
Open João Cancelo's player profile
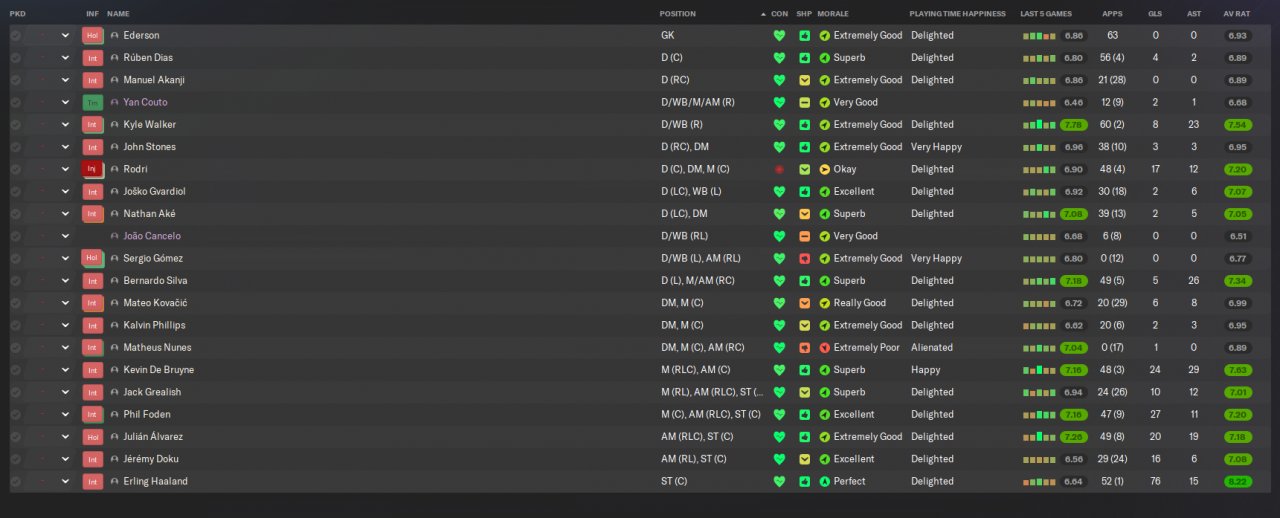click(152, 236)
